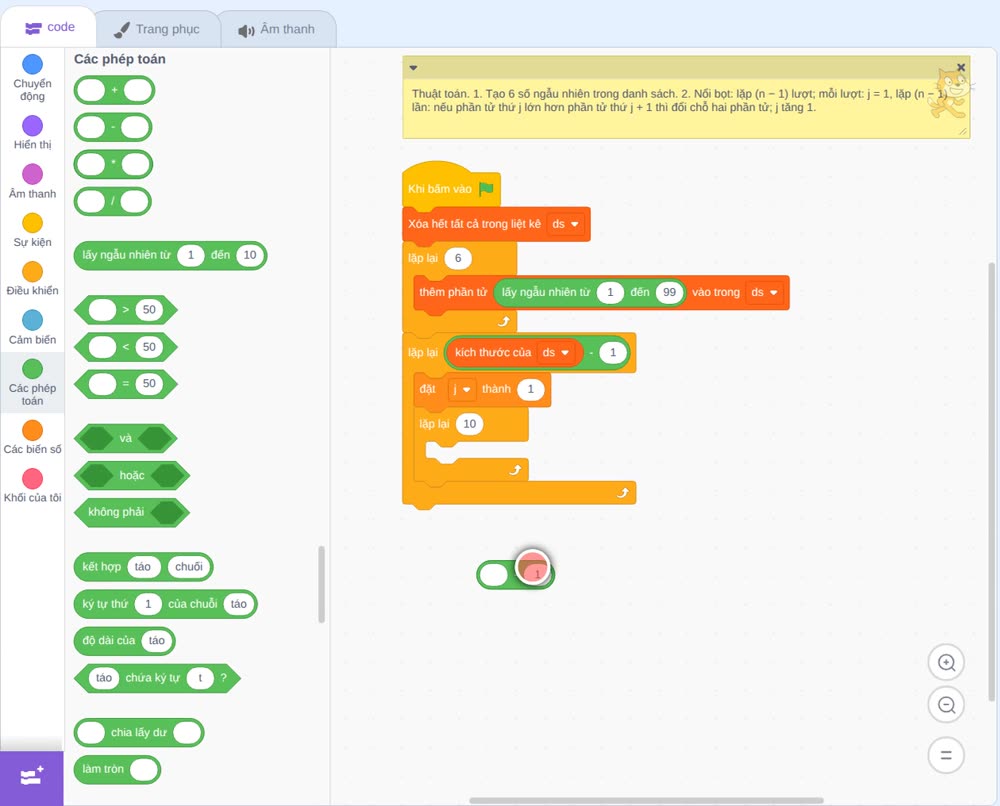This screenshot has width=1000, height=806.
Task: Select the Sự kiện category circle
Action: [x=33, y=223]
